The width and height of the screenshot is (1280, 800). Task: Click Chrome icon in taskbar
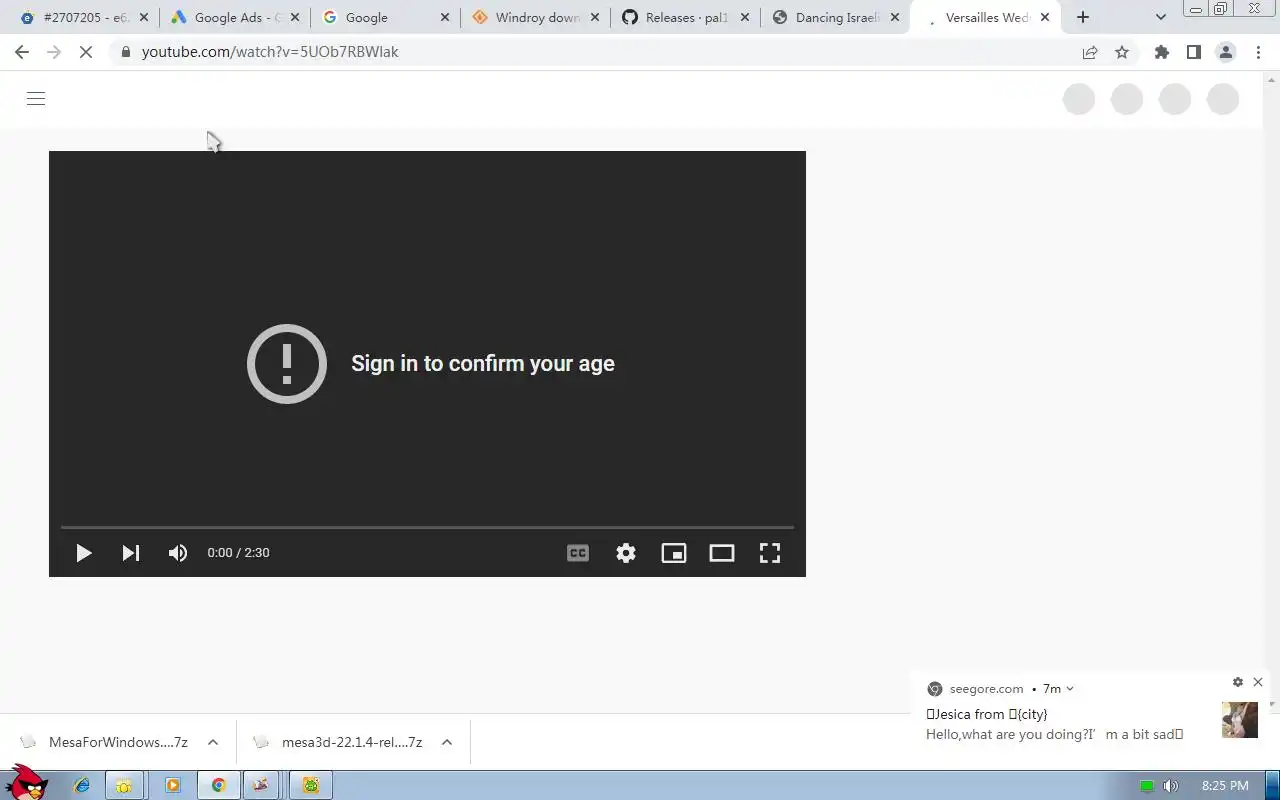point(218,786)
